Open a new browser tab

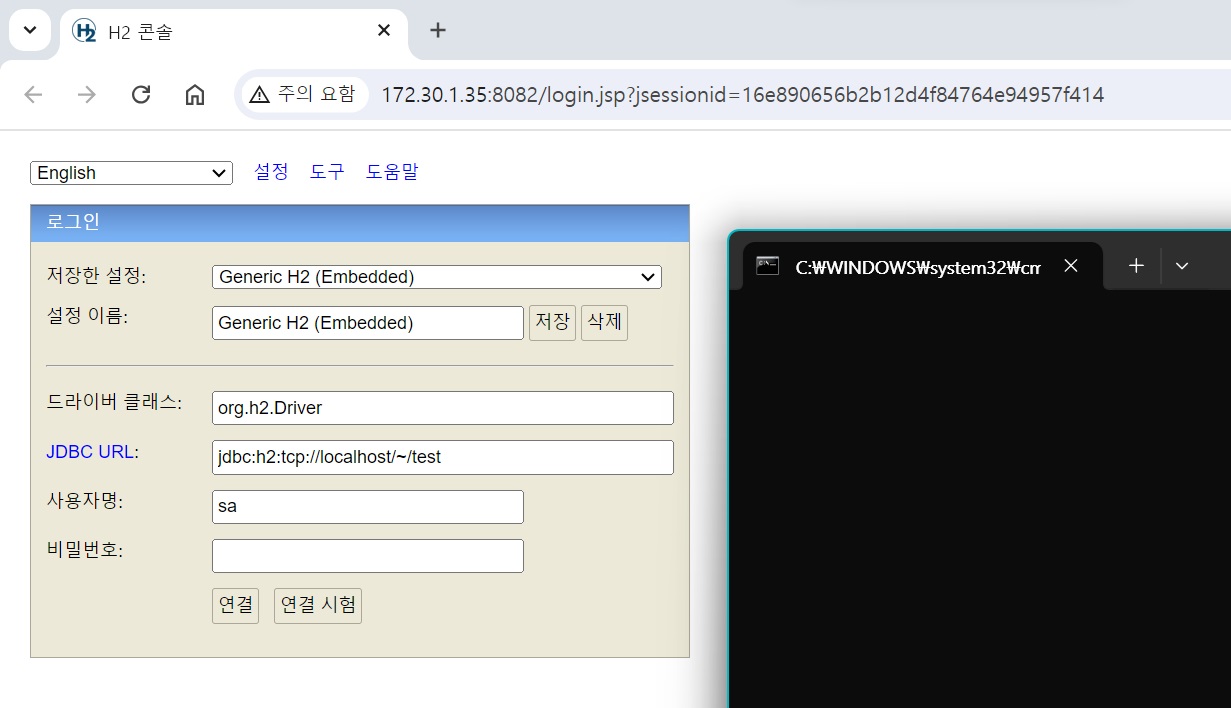(x=437, y=30)
